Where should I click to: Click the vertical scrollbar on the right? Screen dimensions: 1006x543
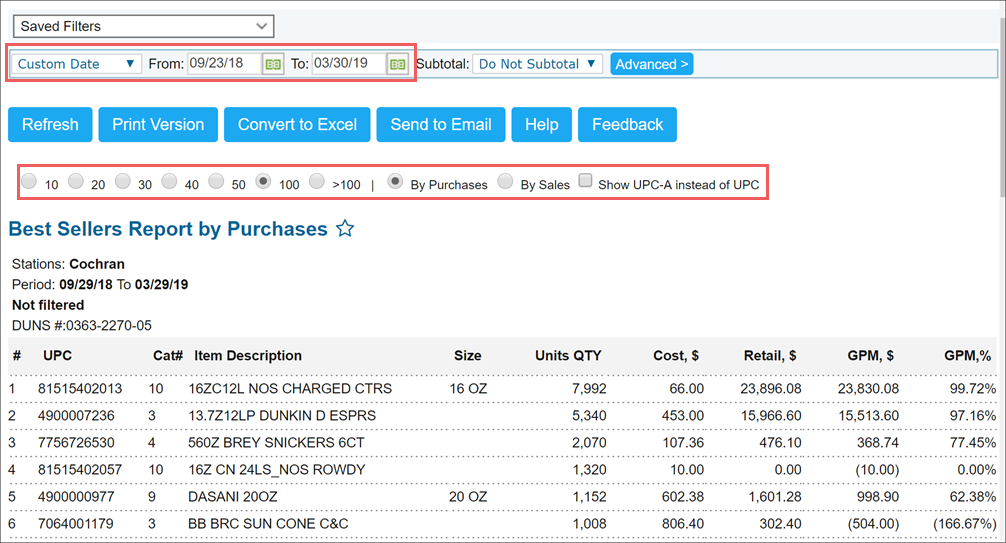1002,109
